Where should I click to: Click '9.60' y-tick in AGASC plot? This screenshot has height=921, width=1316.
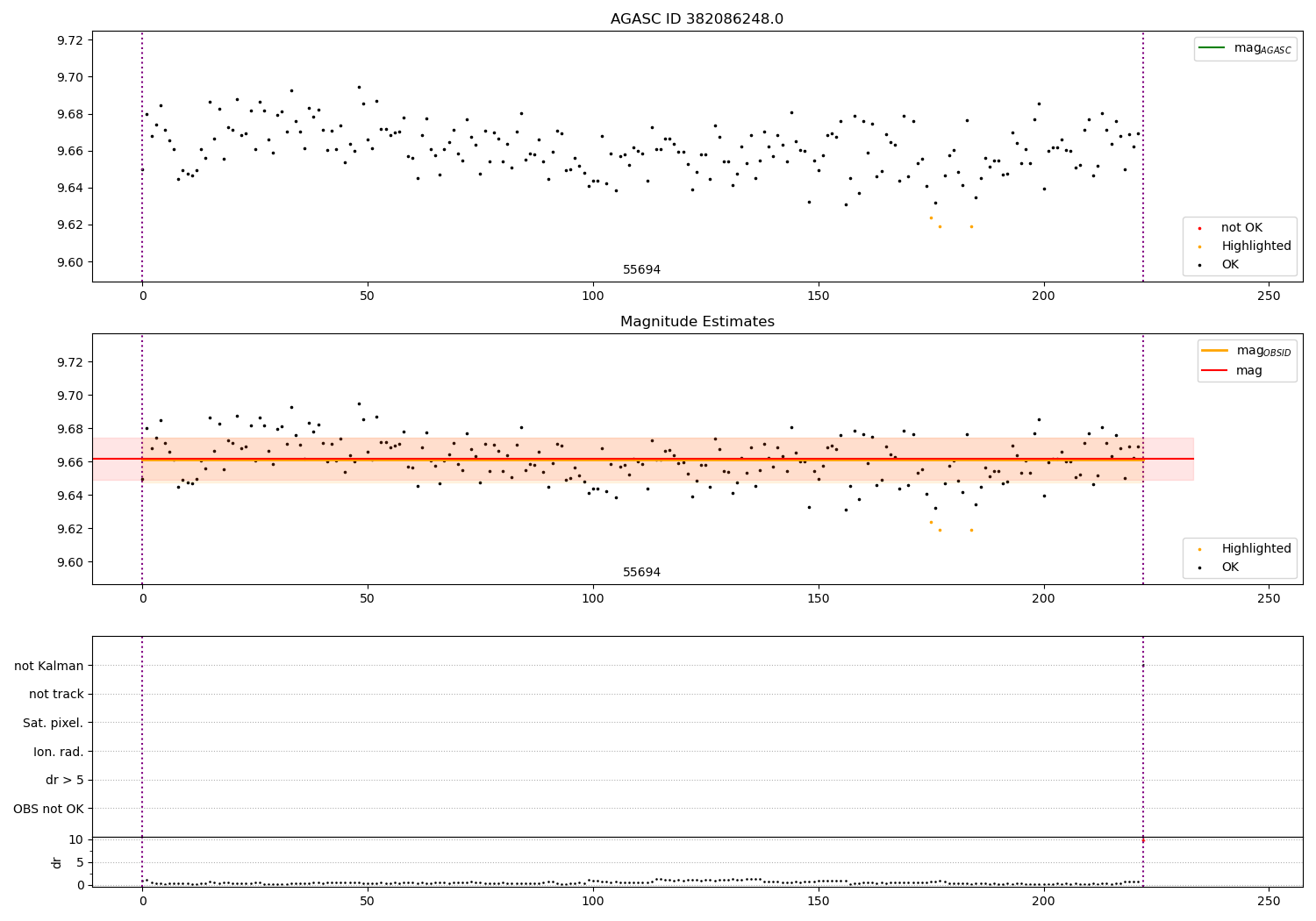(69, 262)
